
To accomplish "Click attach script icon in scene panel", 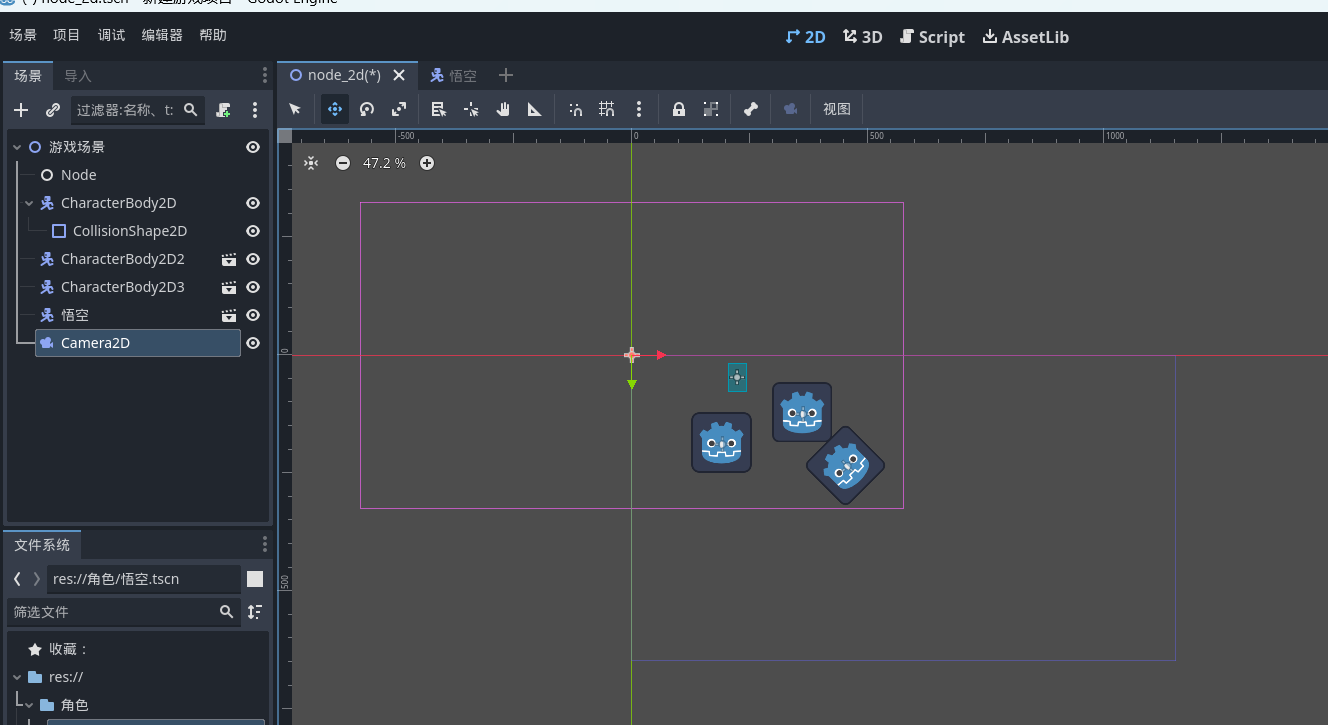I will coord(224,110).
